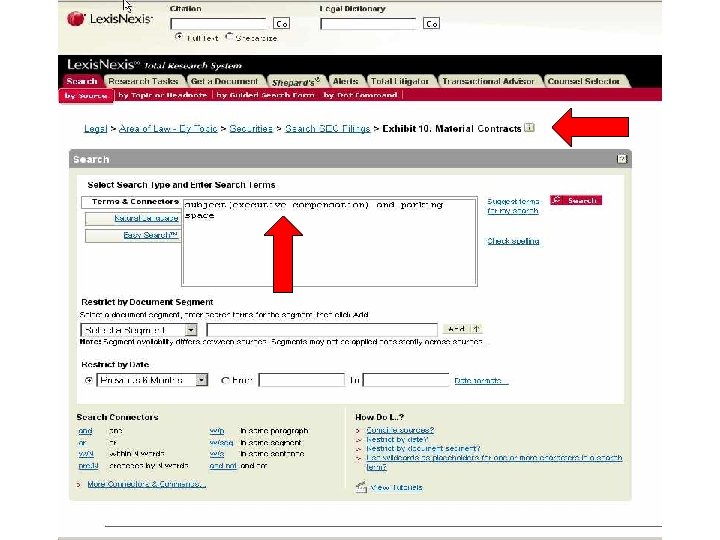Select the by Dot Command sub-tab
Image resolution: width=720 pixels, height=540 pixels.
tap(360, 95)
